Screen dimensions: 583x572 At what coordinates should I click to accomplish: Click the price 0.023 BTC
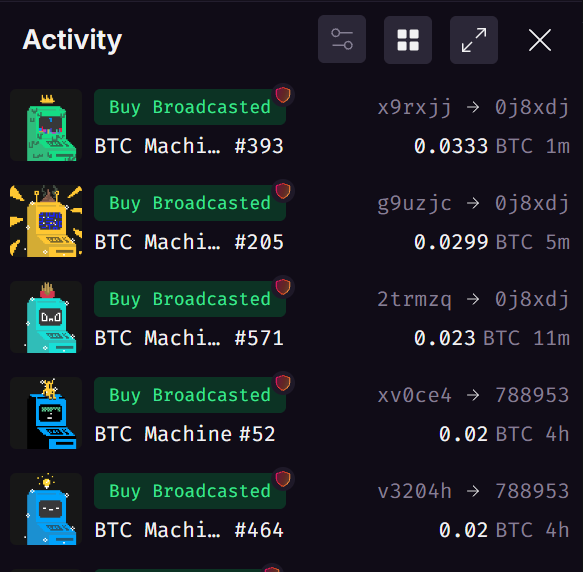467,338
